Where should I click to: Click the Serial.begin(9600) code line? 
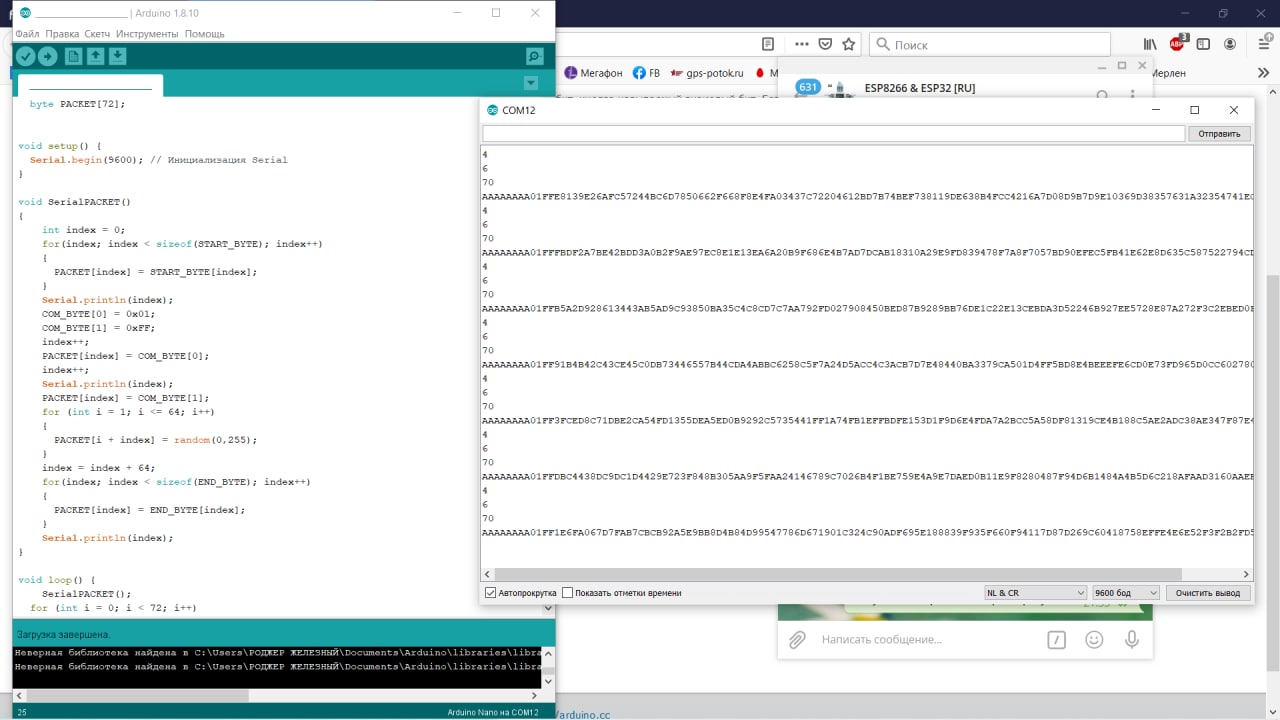pyautogui.click(x=158, y=160)
